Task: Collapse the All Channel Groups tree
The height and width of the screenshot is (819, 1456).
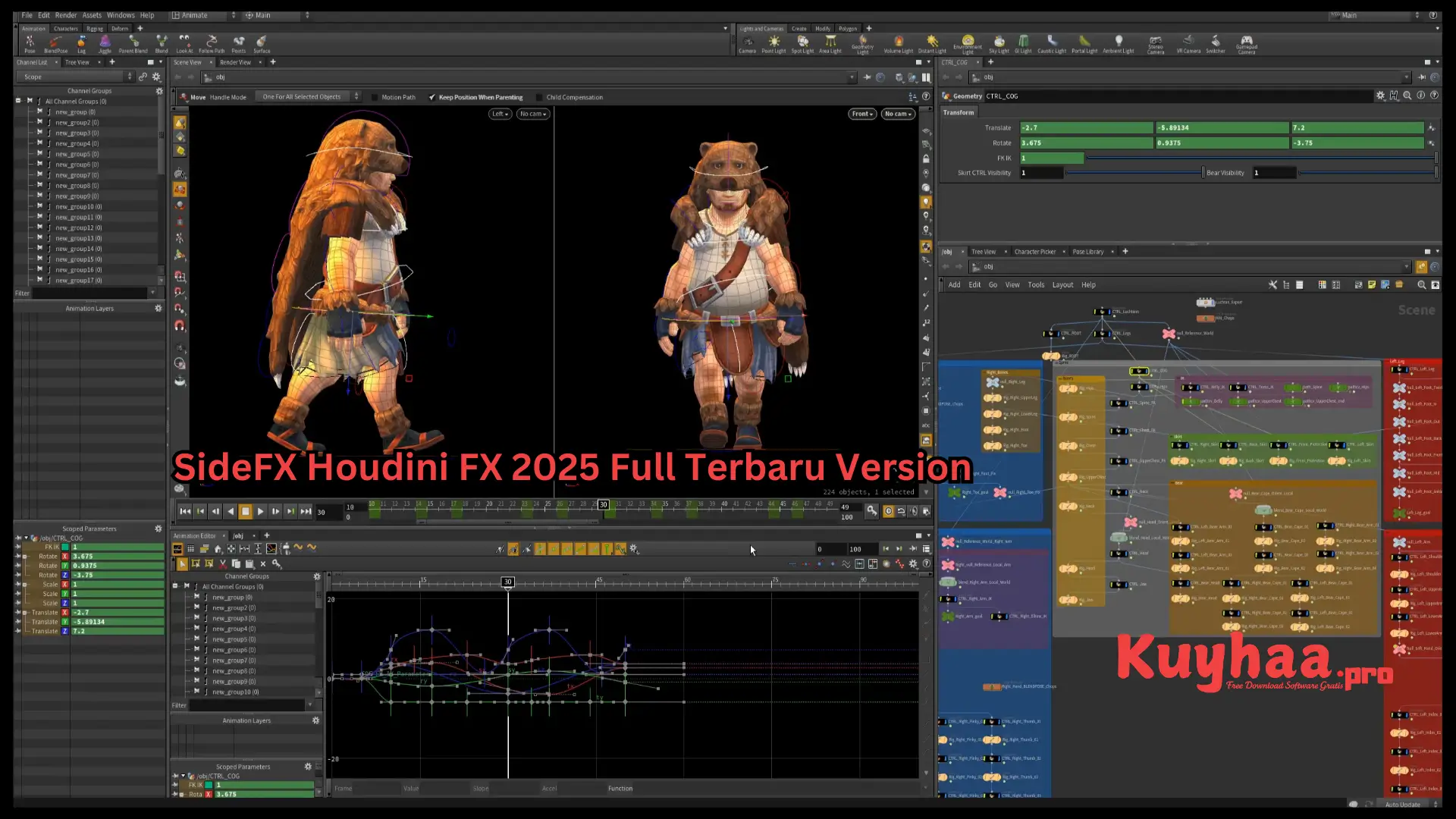Action: [x=17, y=100]
